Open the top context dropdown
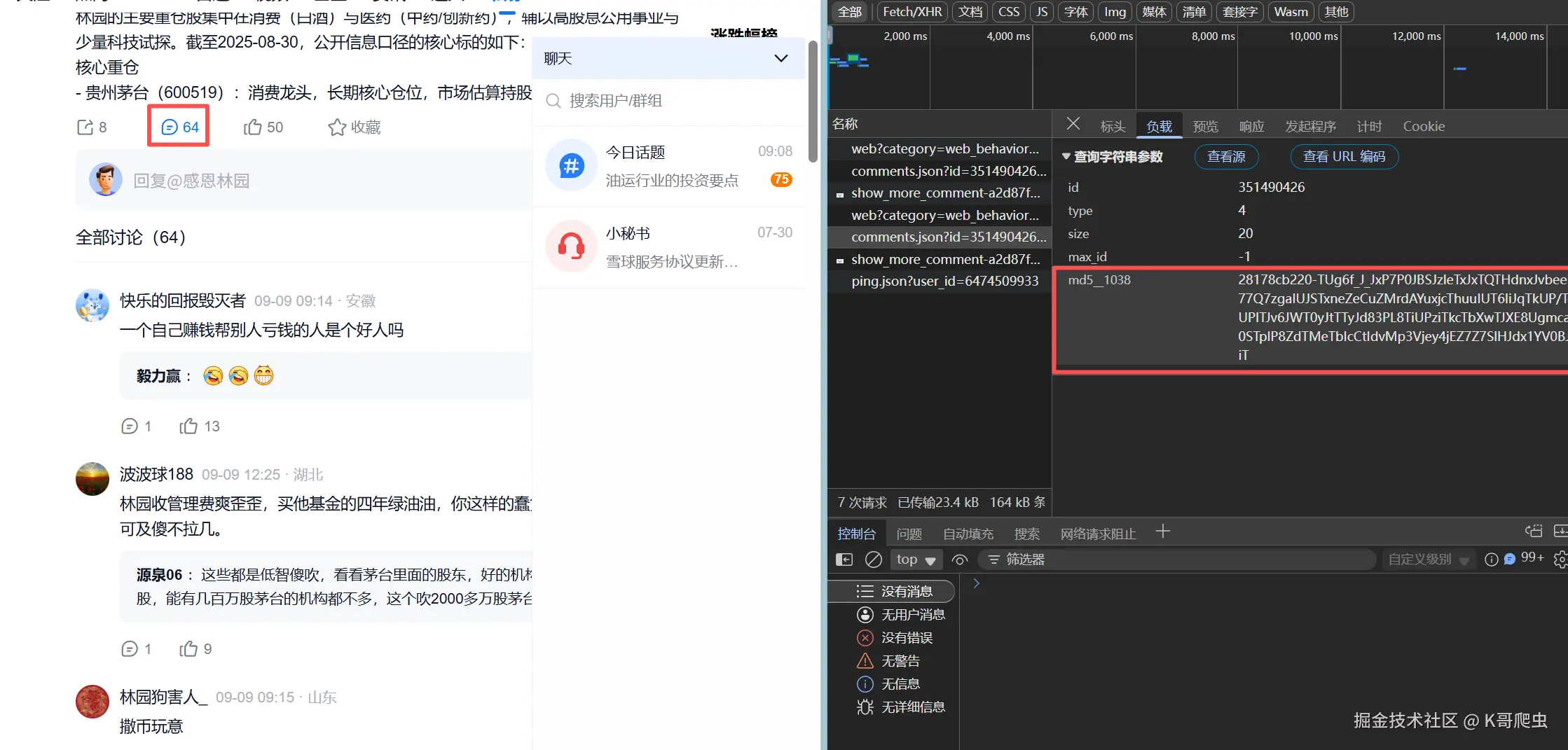Image resolution: width=1568 pixels, height=750 pixels. (x=916, y=560)
